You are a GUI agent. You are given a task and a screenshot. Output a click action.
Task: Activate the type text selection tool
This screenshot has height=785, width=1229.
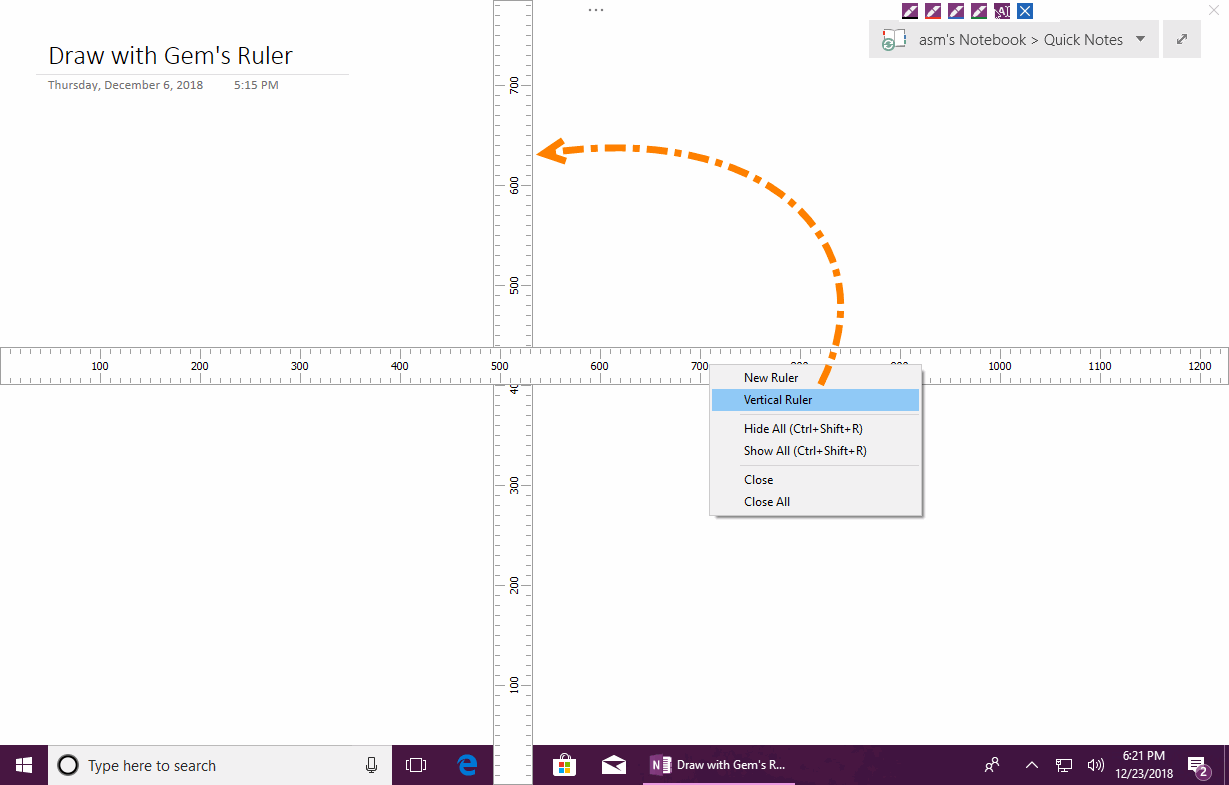pos(1002,11)
